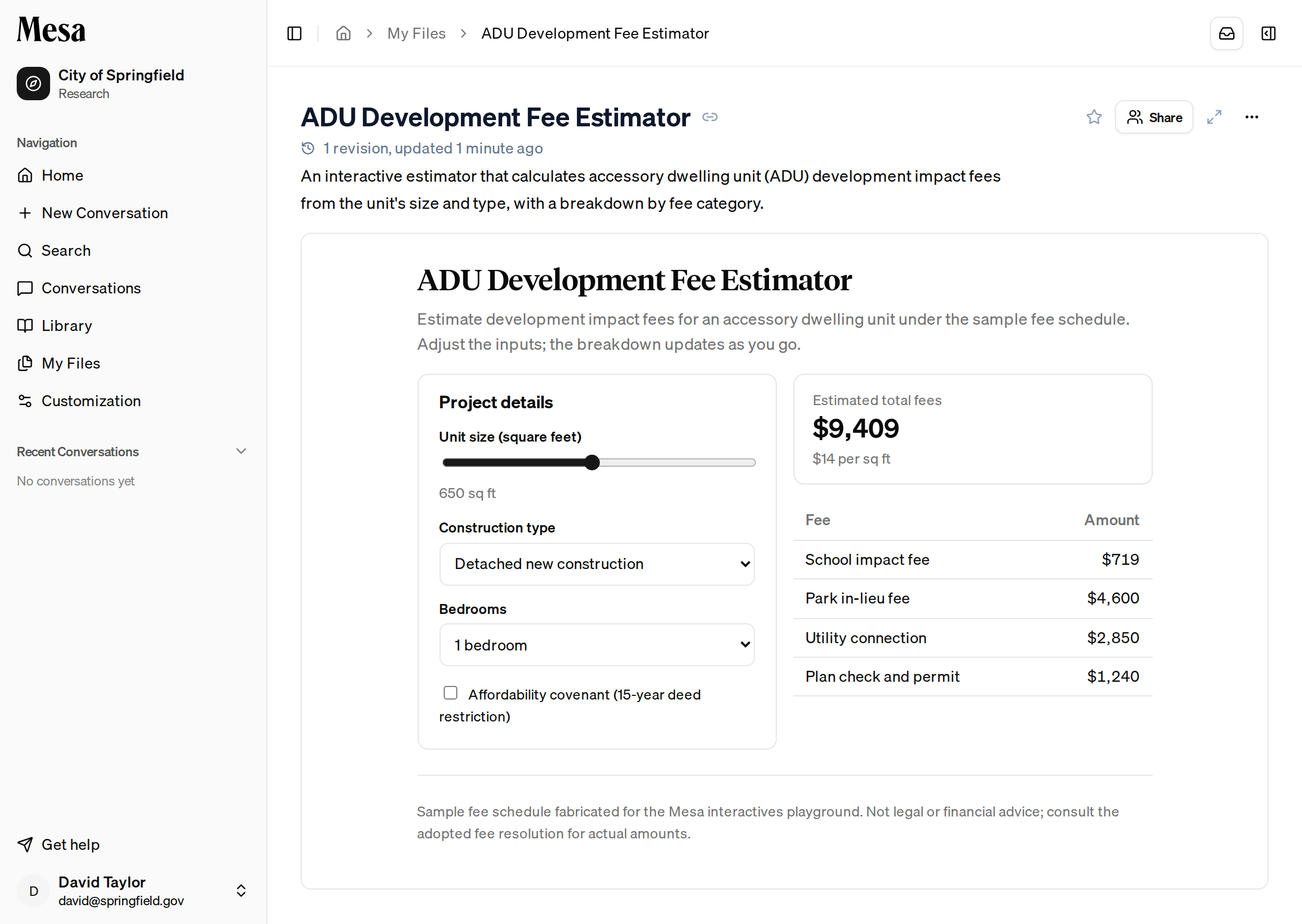
Task: Open the 1 revision, updated 1 minute ago link
Action: [432, 148]
